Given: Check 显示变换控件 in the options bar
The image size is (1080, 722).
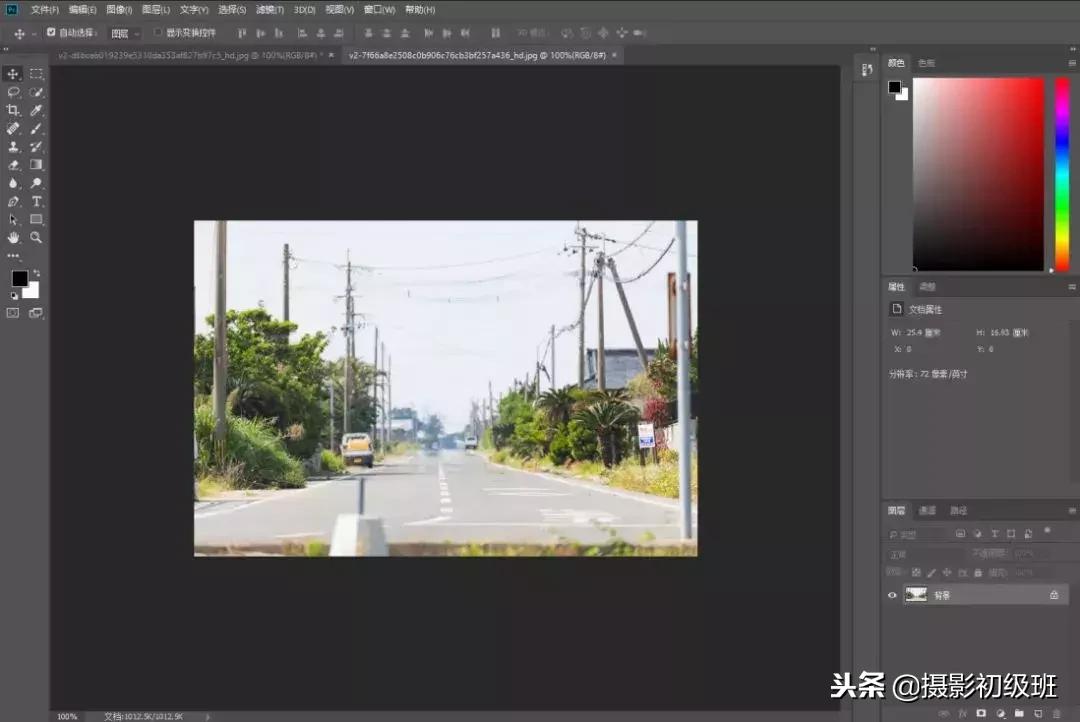Looking at the screenshot, I should click(156, 32).
